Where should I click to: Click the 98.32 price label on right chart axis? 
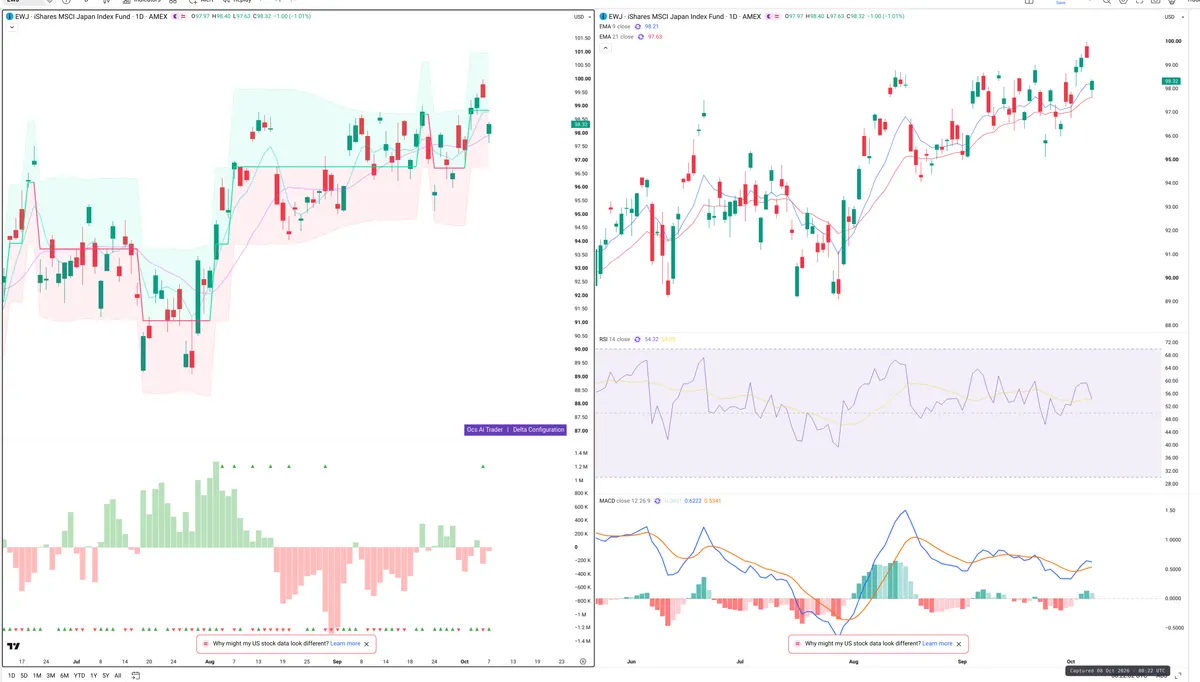tap(1171, 81)
